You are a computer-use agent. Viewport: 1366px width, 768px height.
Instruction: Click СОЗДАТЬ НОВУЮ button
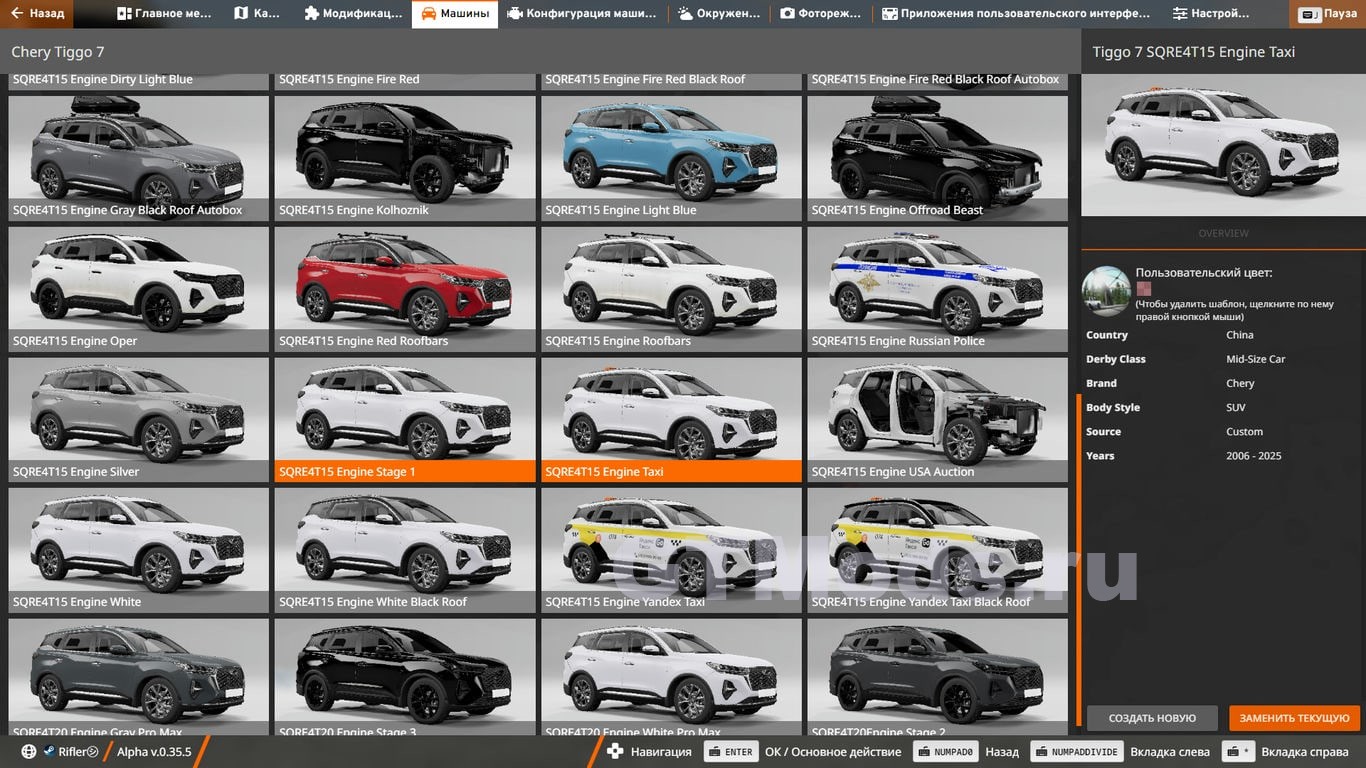[1152, 718]
